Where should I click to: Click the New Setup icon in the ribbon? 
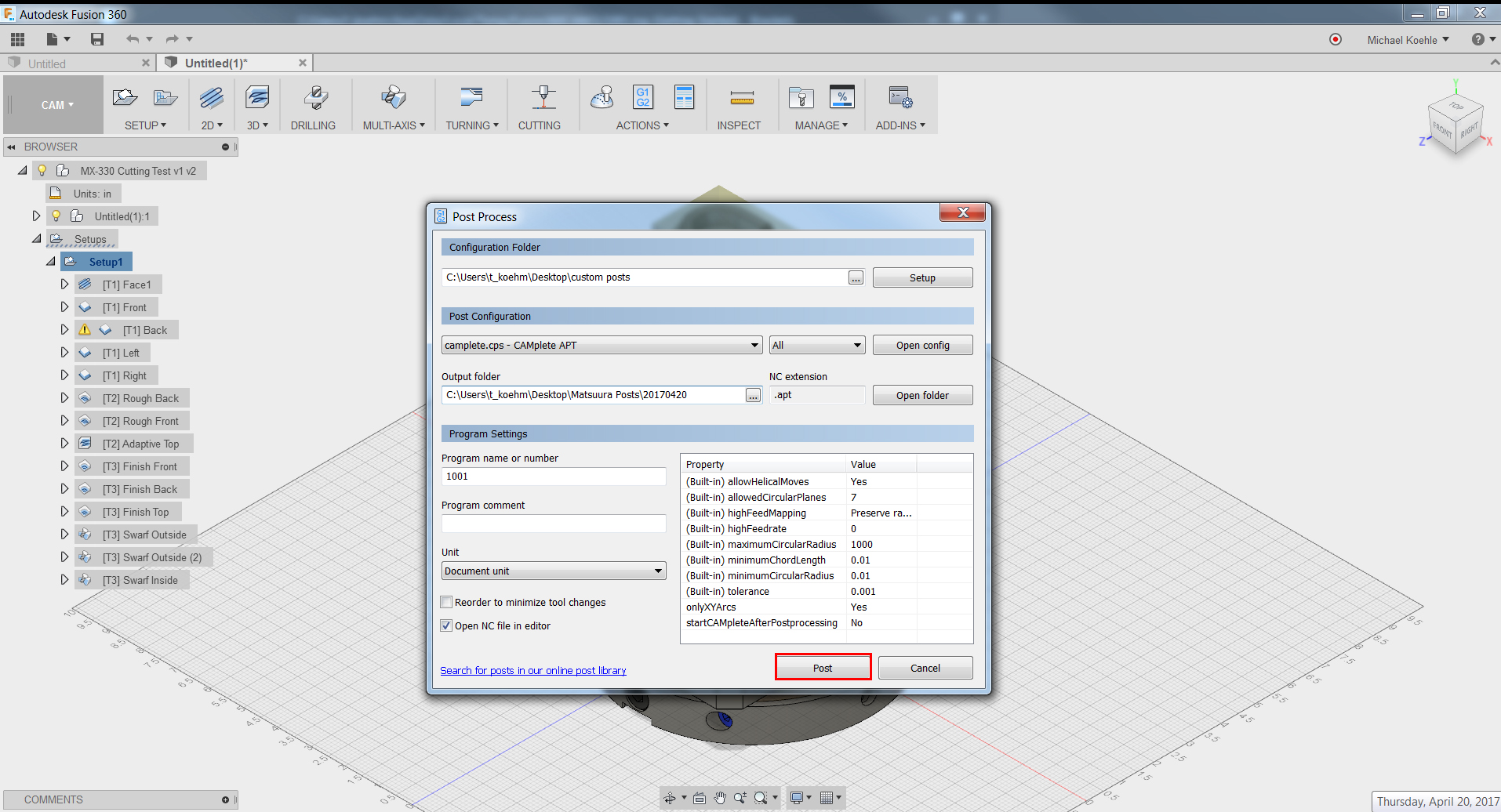click(125, 97)
